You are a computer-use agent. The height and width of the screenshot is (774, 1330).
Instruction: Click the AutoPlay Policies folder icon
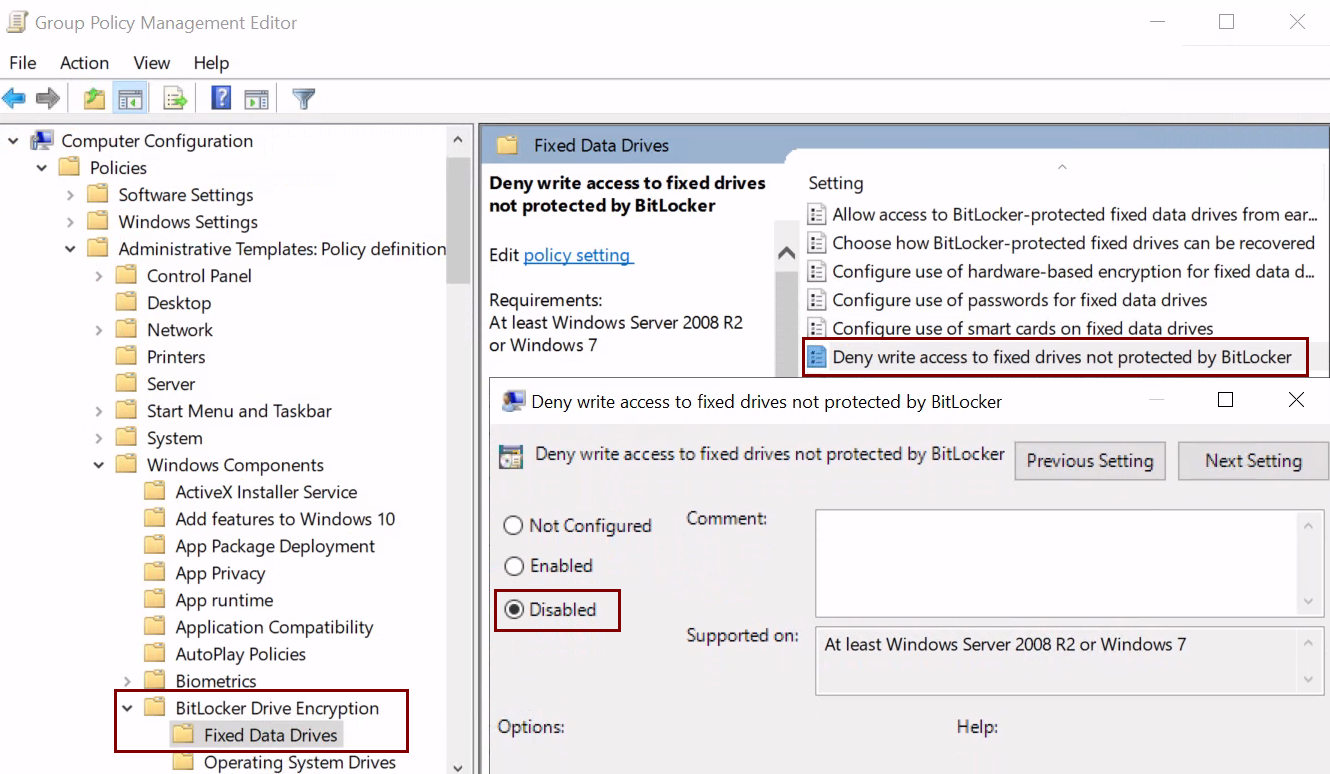(154, 653)
